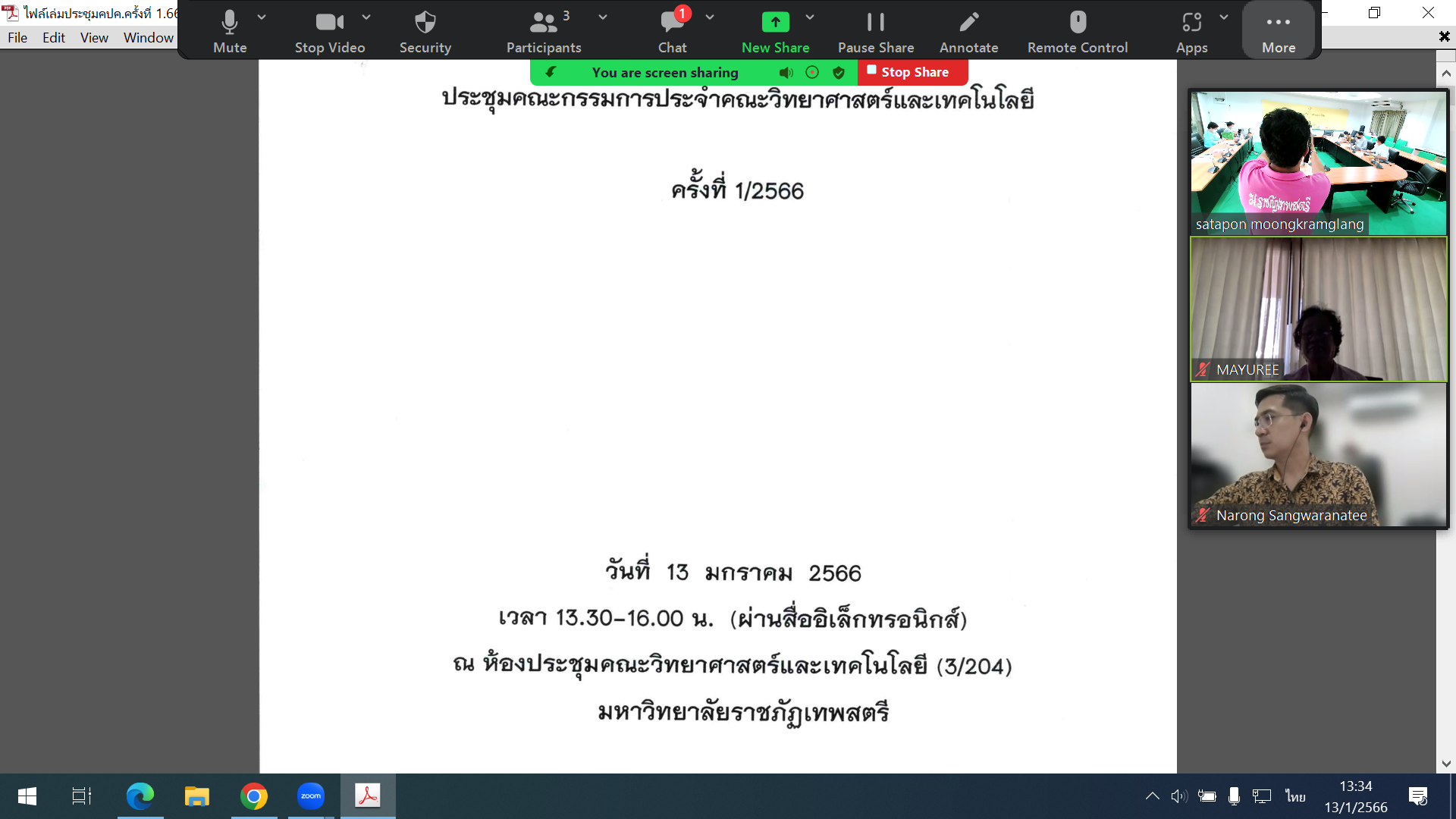Viewport: 1456px width, 819px height.
Task: Expand the New Share options arrow
Action: pyautogui.click(x=810, y=17)
